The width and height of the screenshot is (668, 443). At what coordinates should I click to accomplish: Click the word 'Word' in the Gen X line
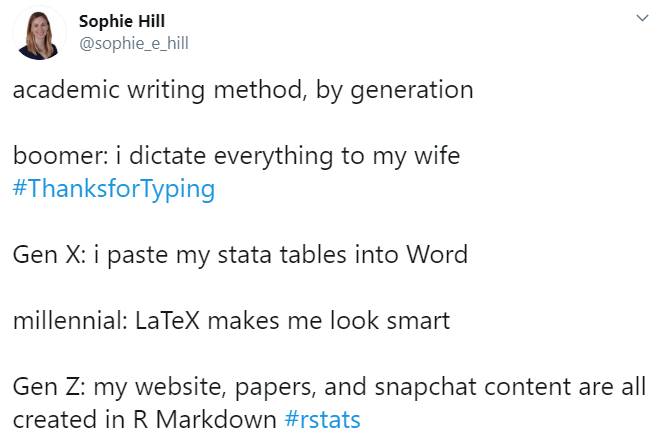click(437, 255)
